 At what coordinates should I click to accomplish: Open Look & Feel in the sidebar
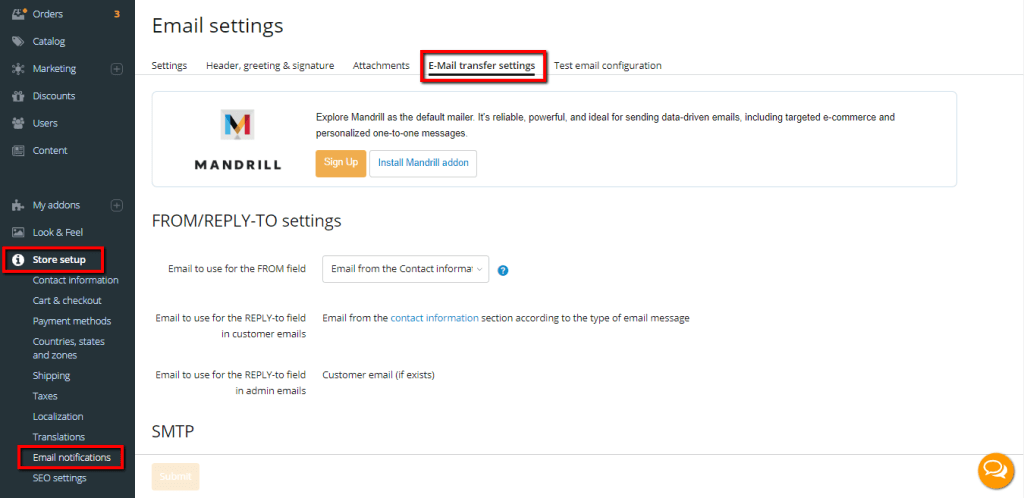(57, 232)
